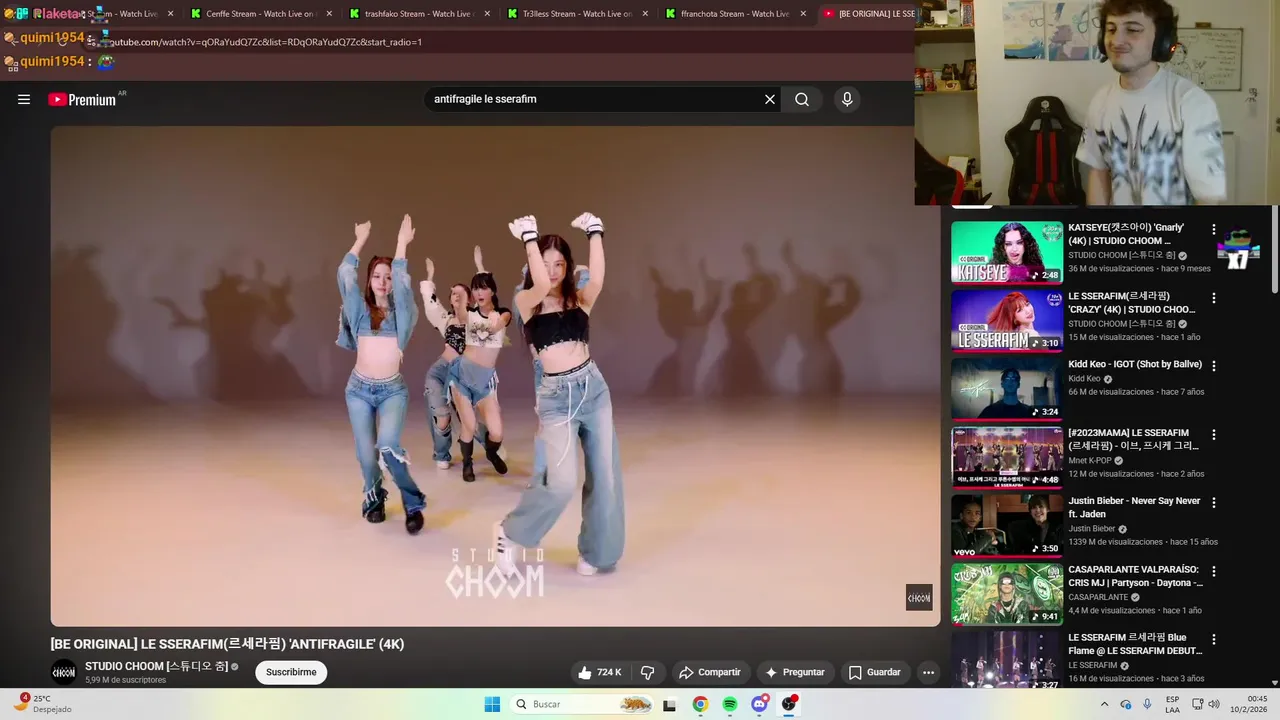This screenshot has height=720, width=1280.
Task: Open the ESP LAA language switcher
Action: [1172, 704]
